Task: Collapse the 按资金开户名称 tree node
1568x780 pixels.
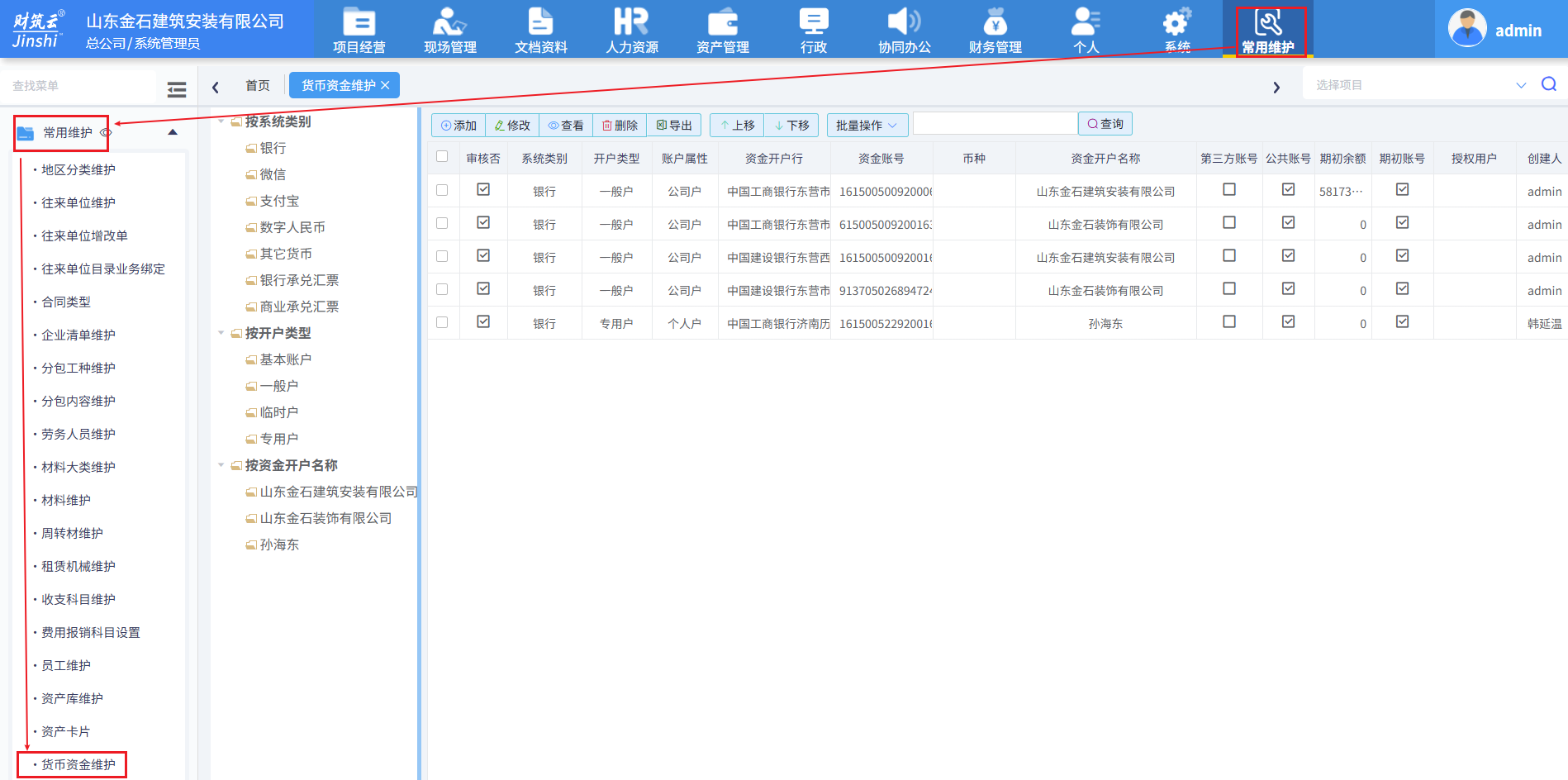Action: pyautogui.click(x=221, y=465)
